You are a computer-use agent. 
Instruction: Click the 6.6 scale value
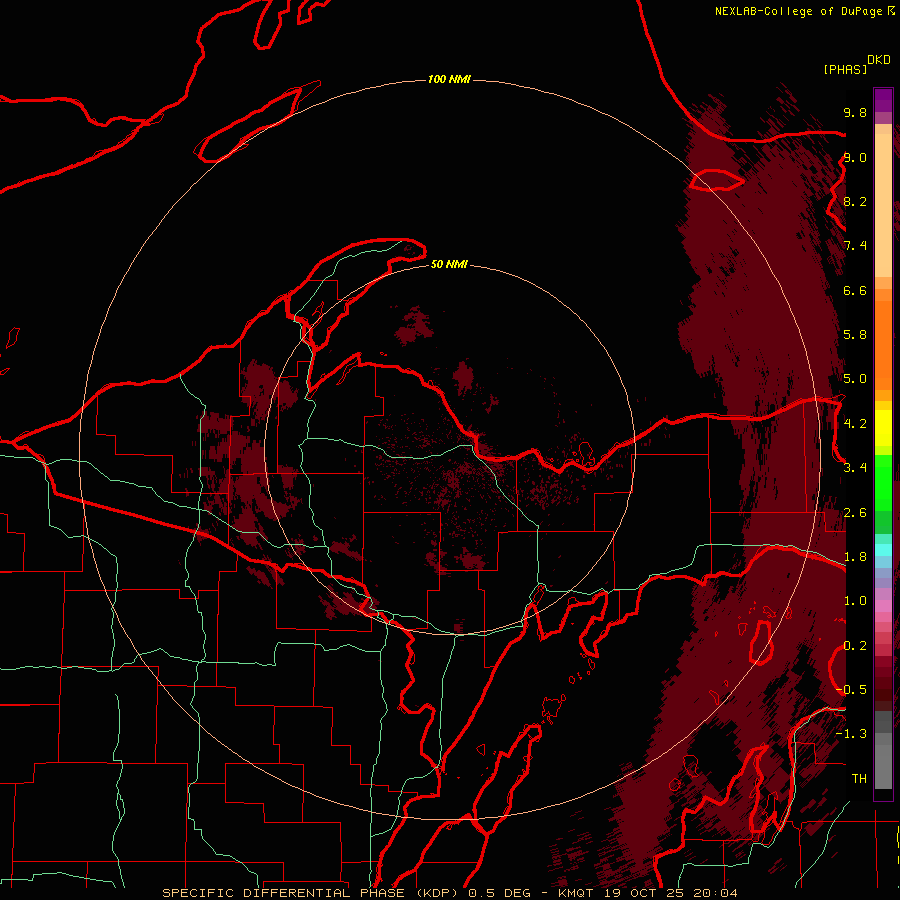tap(855, 290)
